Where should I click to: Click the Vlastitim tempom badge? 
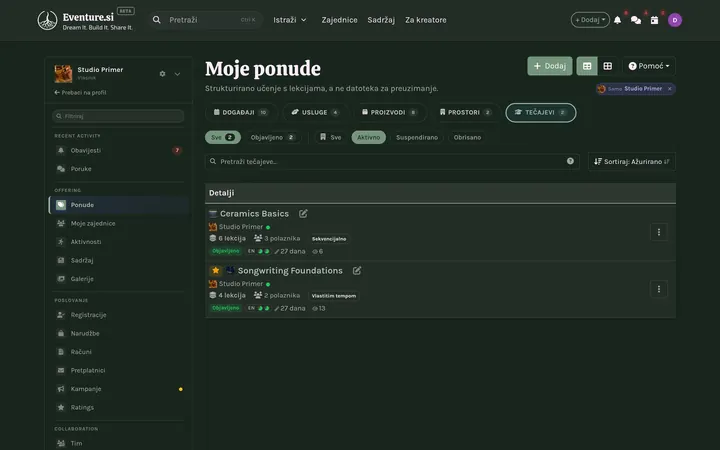tap(334, 296)
